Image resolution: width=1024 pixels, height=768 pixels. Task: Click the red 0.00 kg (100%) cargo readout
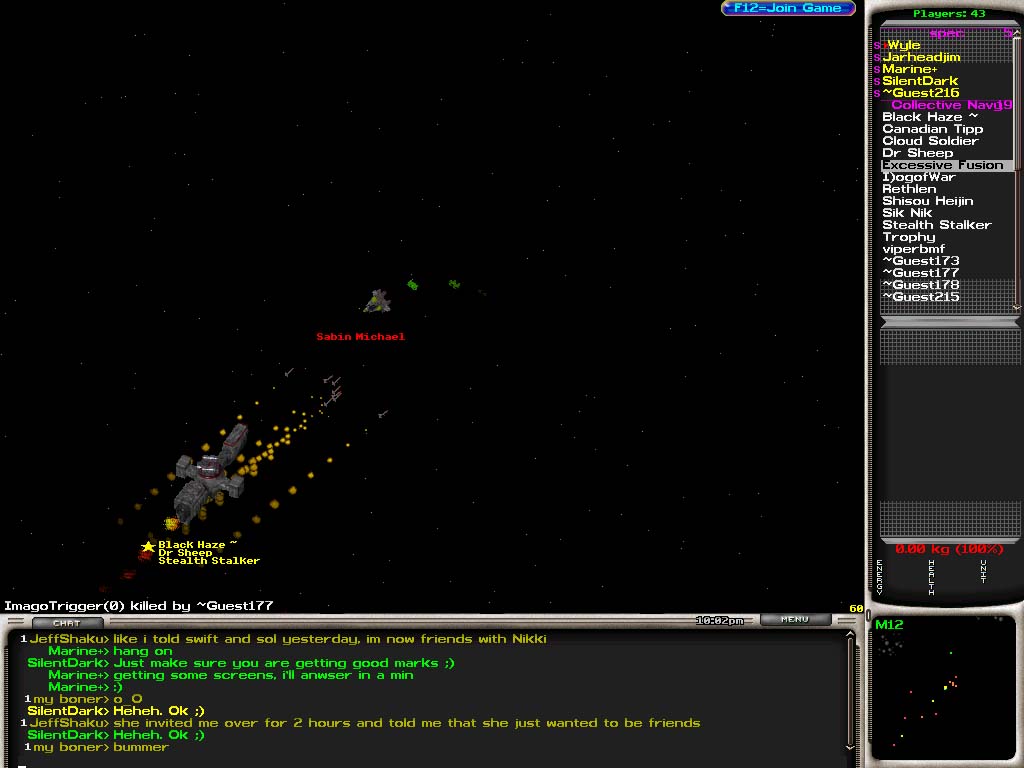948,549
